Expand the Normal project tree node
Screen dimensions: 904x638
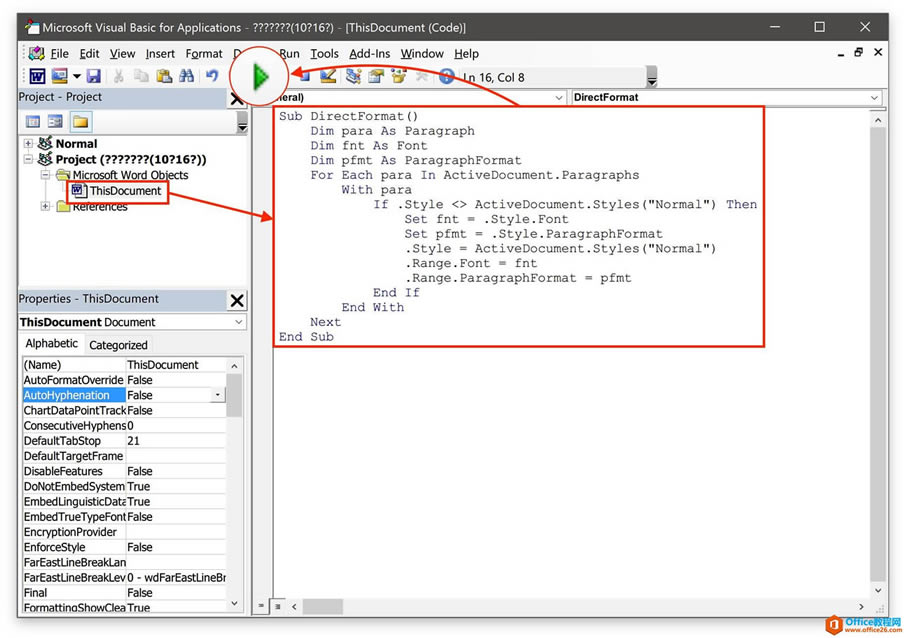tap(29, 144)
